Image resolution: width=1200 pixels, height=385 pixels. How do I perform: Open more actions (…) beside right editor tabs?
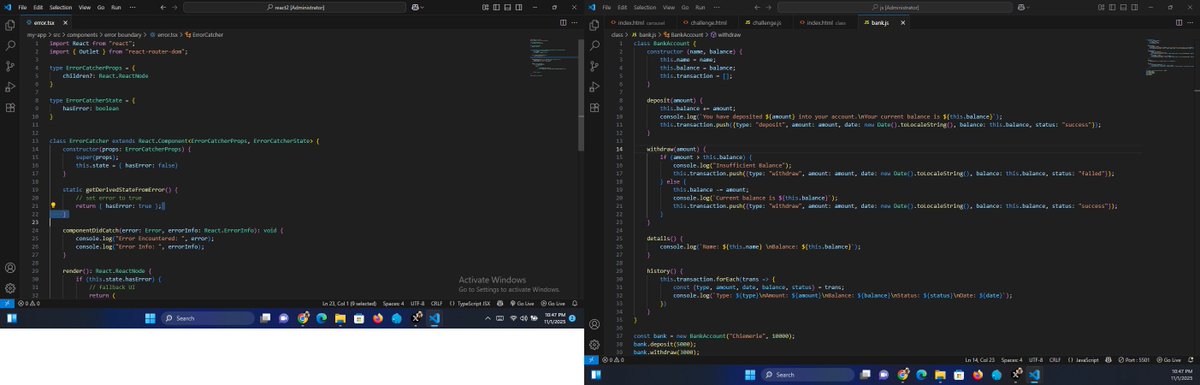tap(1190, 21)
